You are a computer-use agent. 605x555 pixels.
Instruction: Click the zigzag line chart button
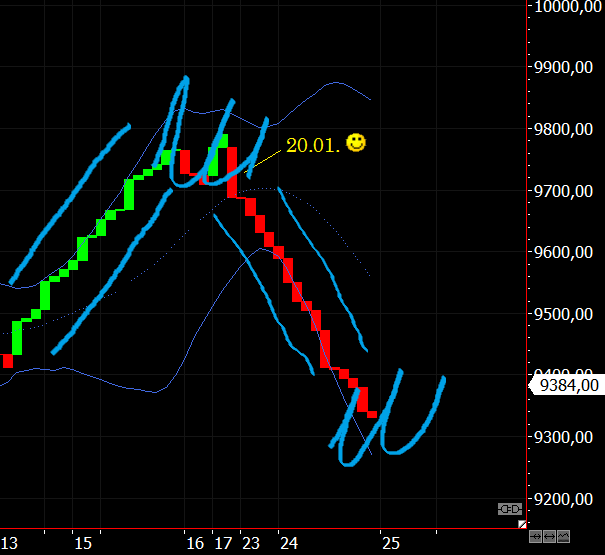pyautogui.click(x=563, y=536)
